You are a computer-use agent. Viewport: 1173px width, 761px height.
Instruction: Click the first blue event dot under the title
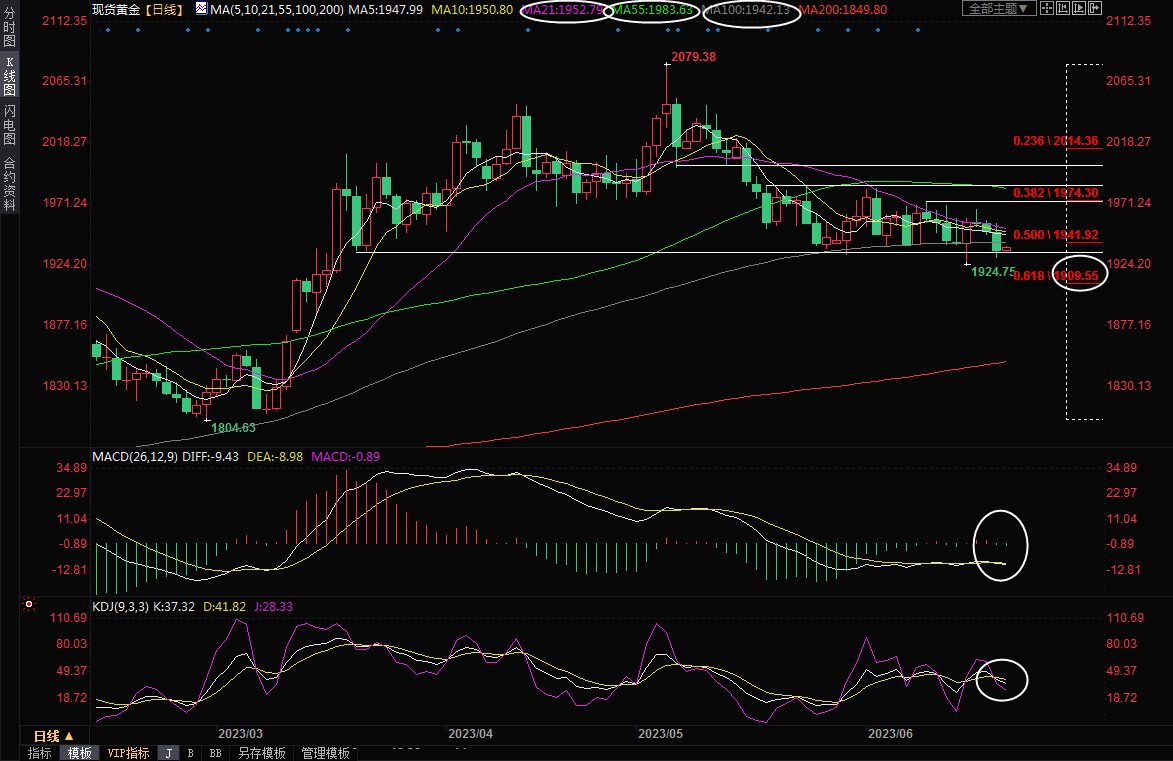(x=107, y=29)
